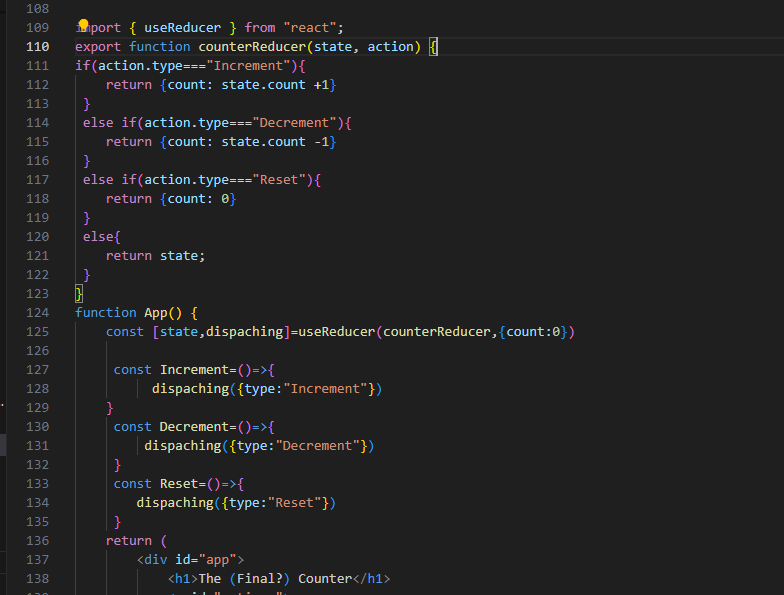This screenshot has width=784, height=595.
Task: Click the else{ keyword on line 120
Action: click(102, 236)
